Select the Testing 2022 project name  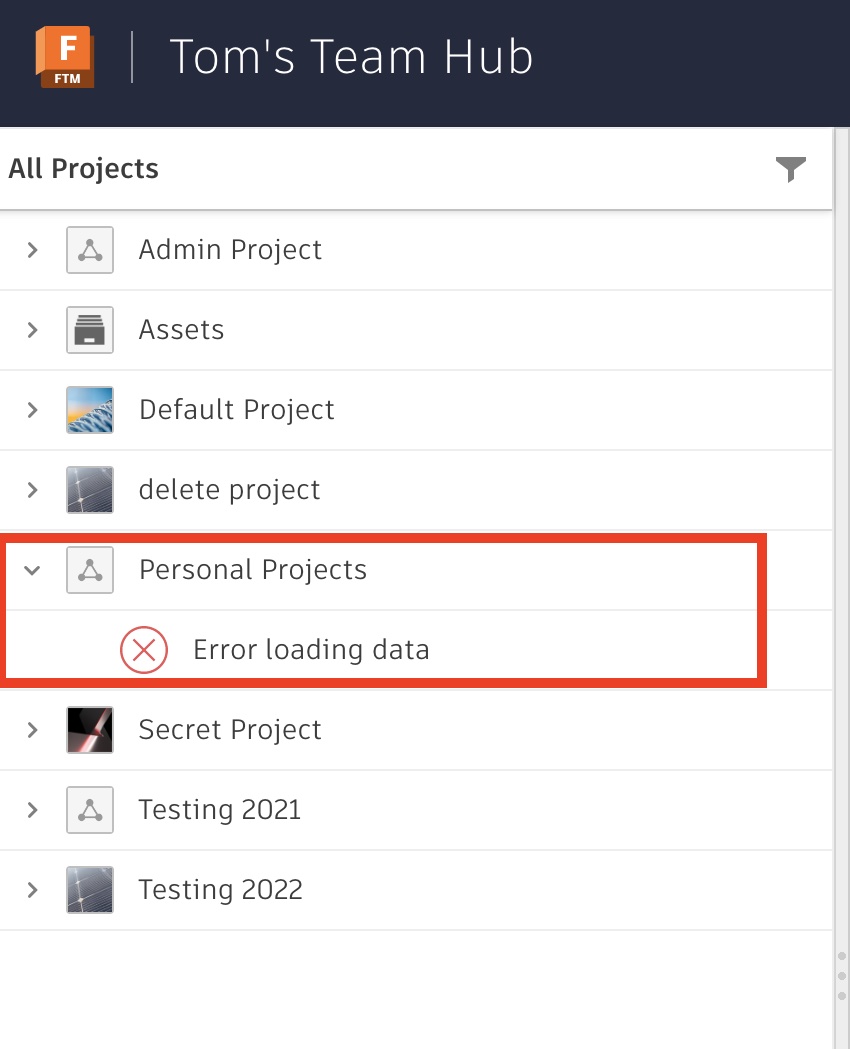coord(220,890)
